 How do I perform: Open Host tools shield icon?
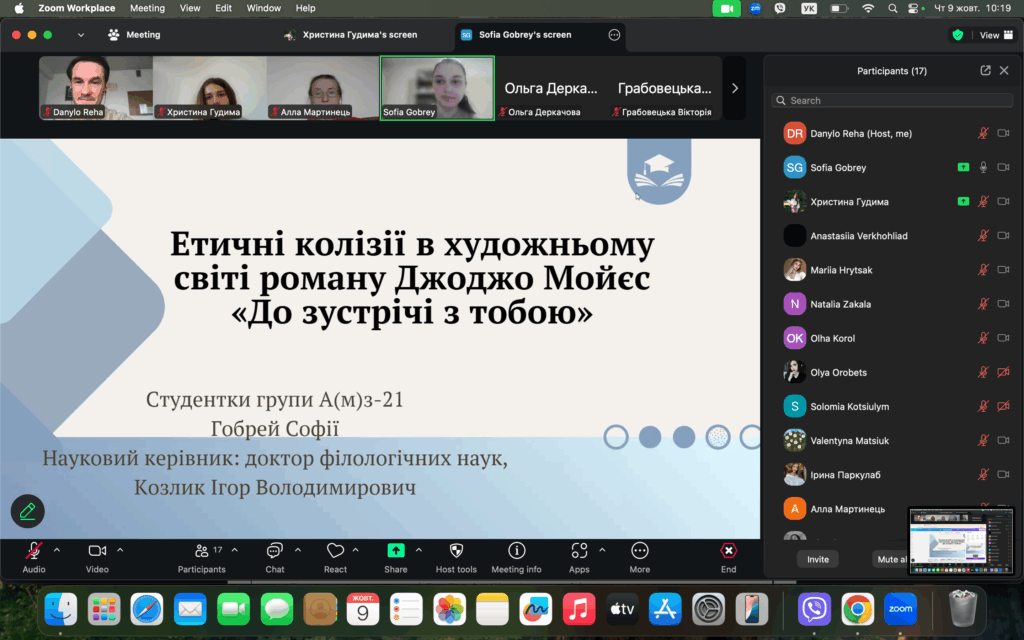pos(456,551)
